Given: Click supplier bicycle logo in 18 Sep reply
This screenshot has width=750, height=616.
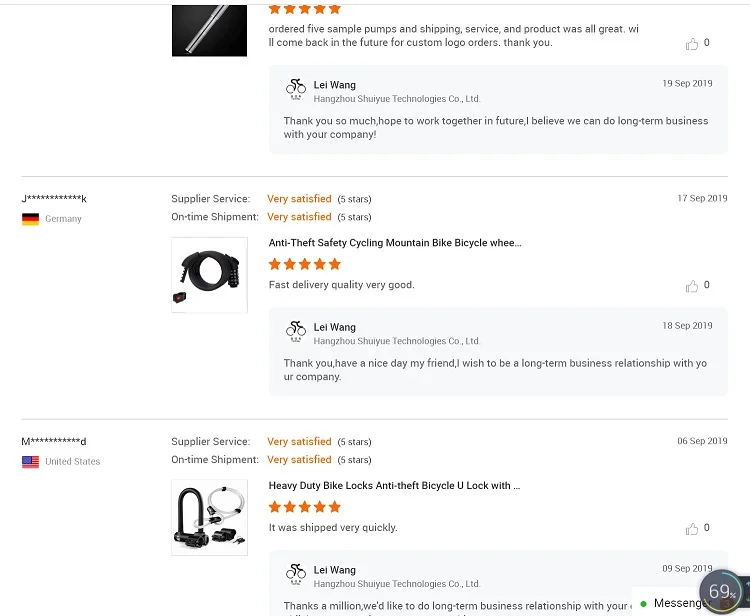Looking at the screenshot, I should click(x=296, y=332).
